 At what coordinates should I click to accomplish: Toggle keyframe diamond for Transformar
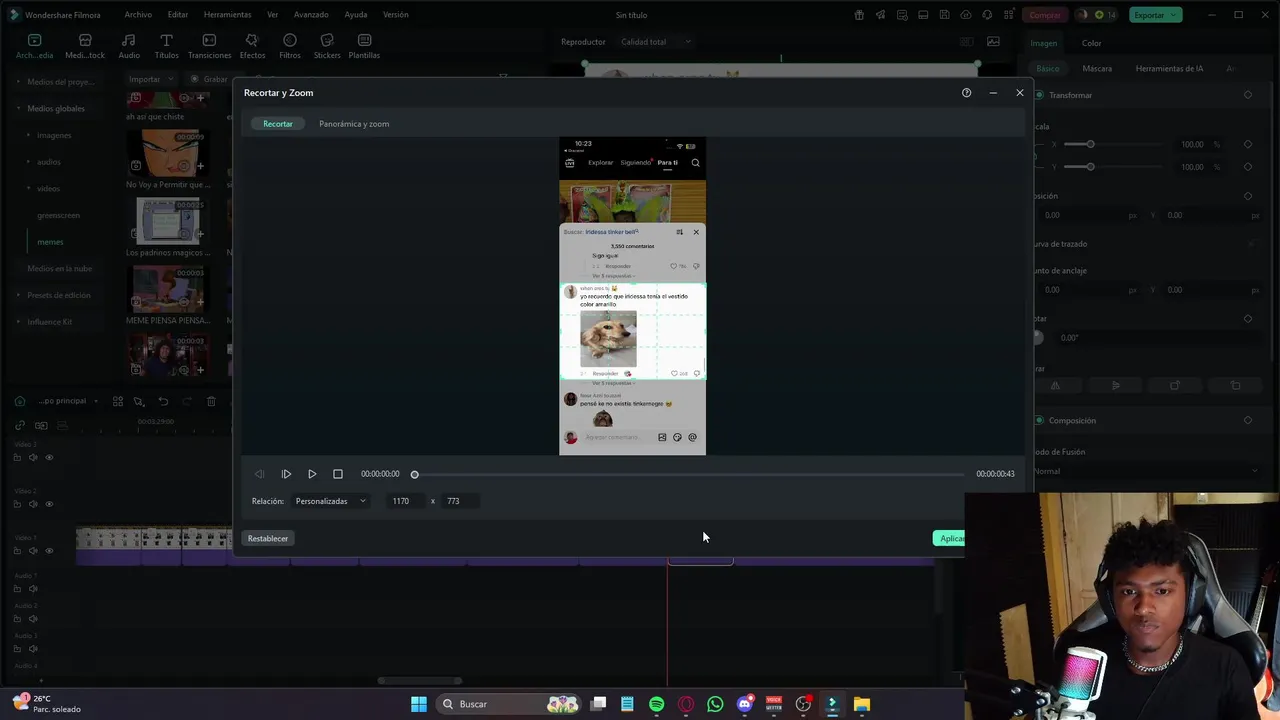tap(1248, 95)
